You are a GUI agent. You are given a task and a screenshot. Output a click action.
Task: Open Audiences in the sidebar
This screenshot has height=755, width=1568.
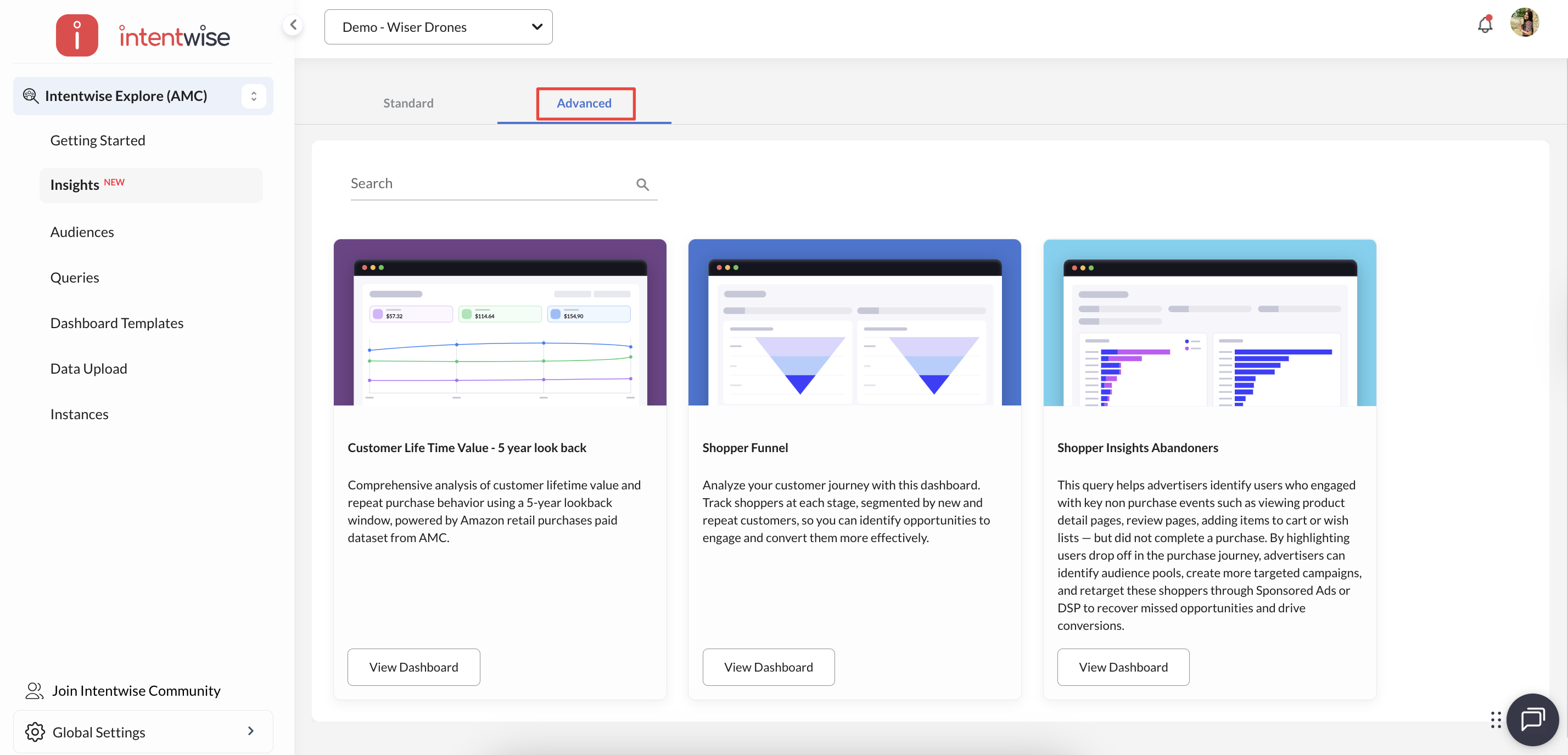point(82,232)
